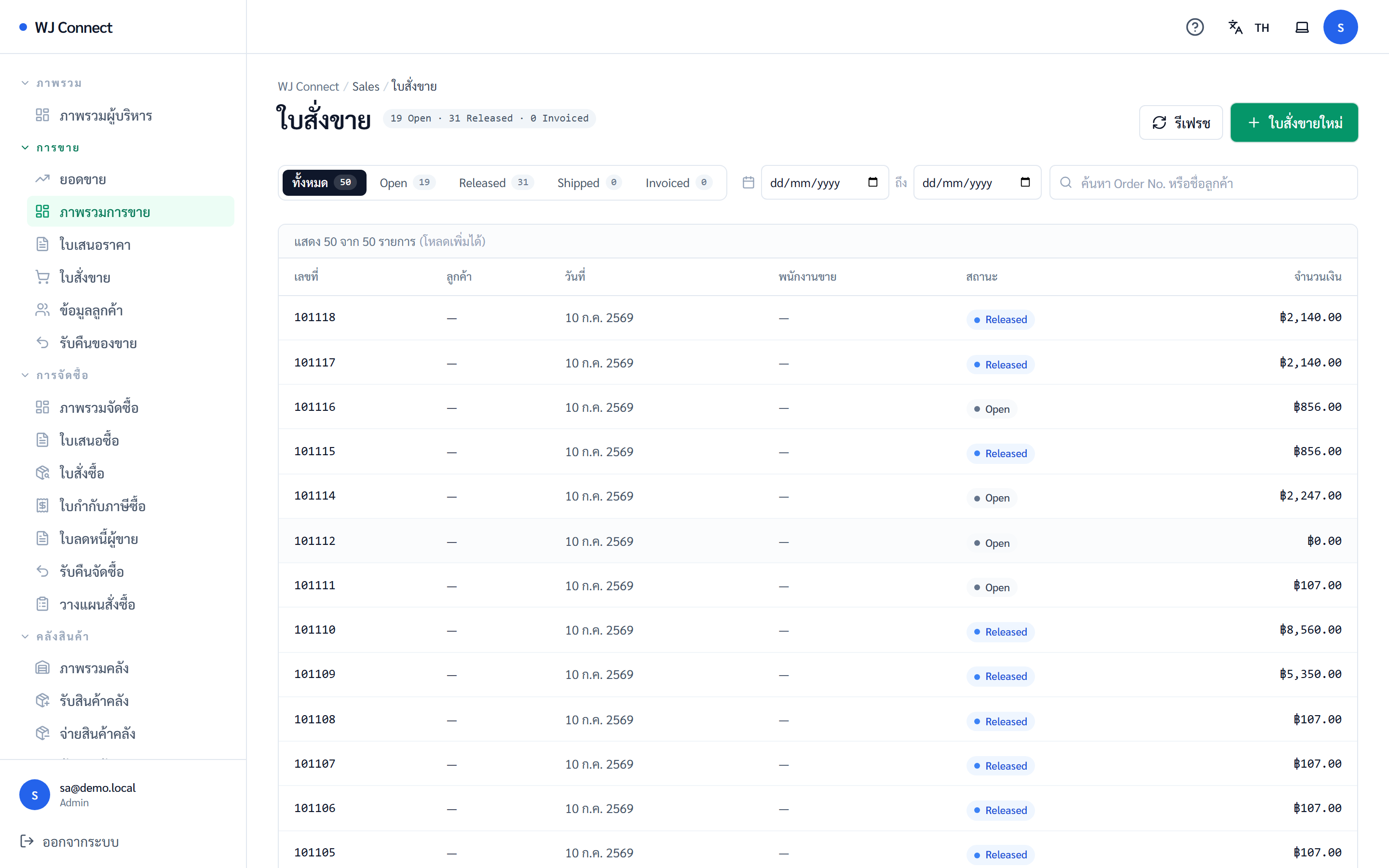Open the end date picker calendar button
Image resolution: width=1389 pixels, height=868 pixels.
[1025, 183]
